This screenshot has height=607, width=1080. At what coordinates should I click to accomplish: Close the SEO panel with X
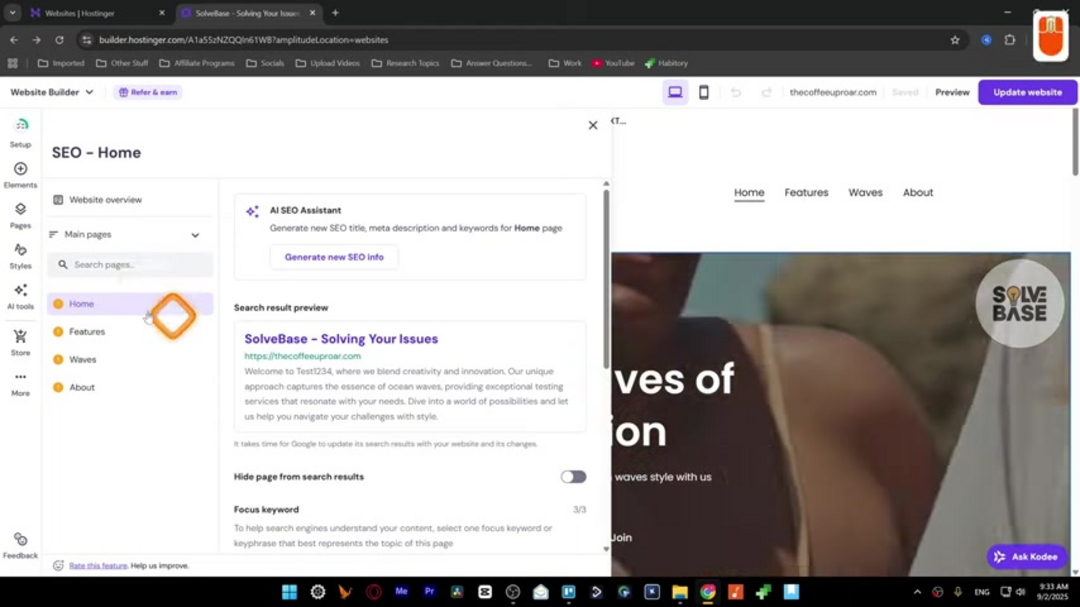[593, 125]
